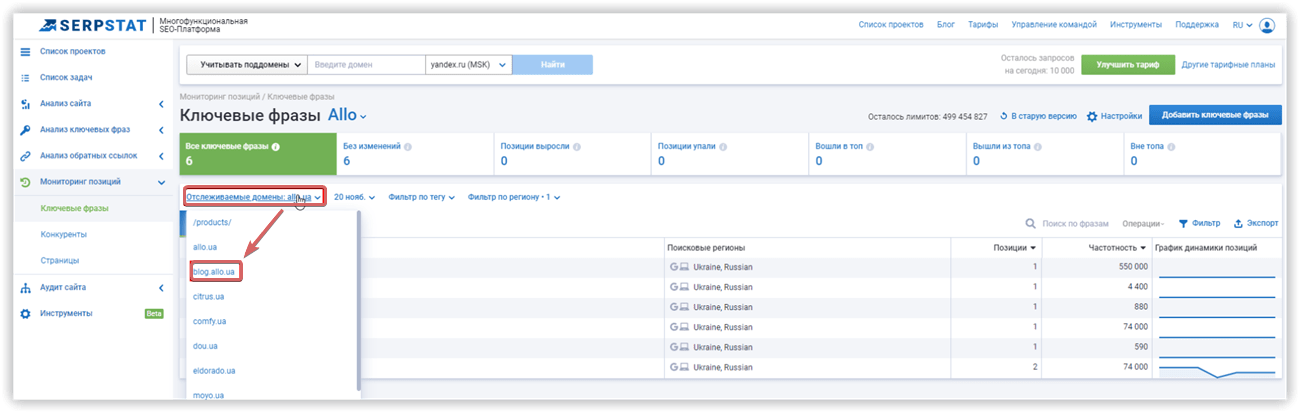Expand the Анализ сайта sidebar section

tap(161, 103)
